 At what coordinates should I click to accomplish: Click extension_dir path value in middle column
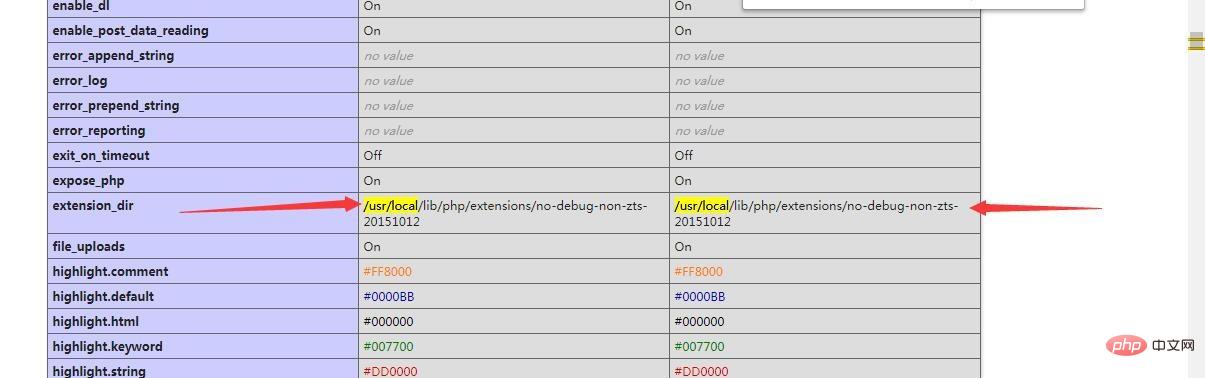505,213
